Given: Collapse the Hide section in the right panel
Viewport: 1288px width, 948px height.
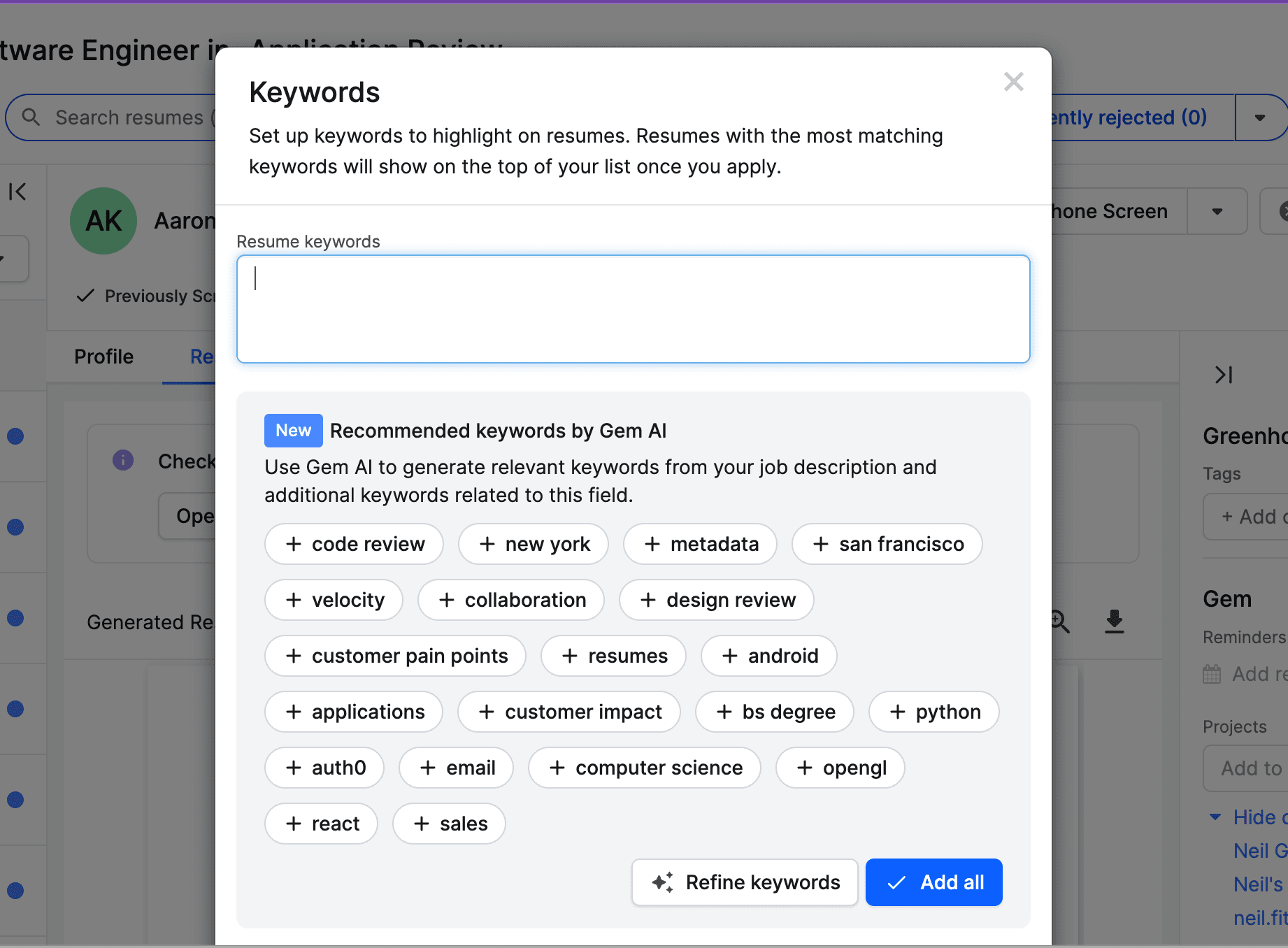Looking at the screenshot, I should 1215,817.
